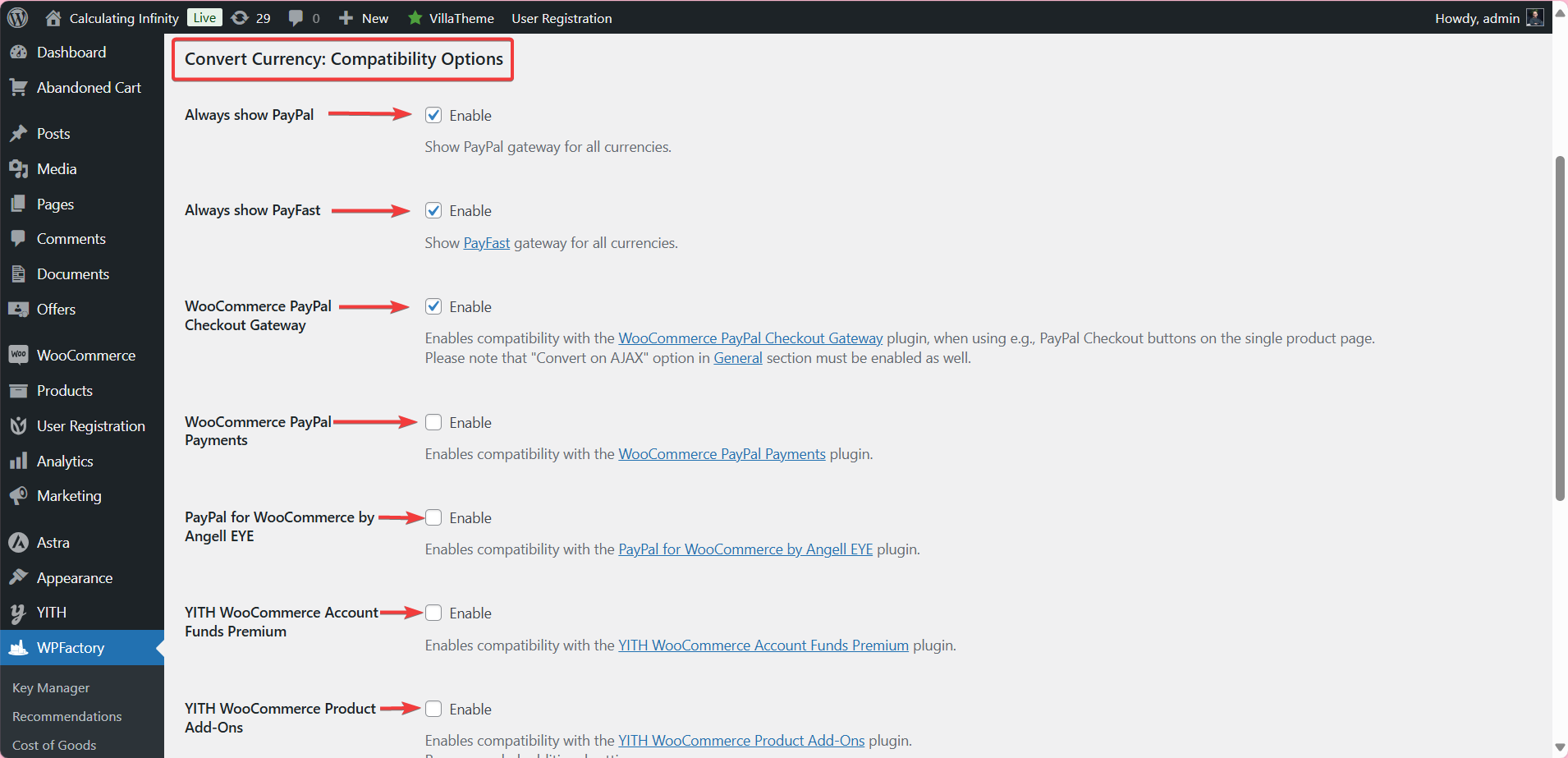Enable PayPal for WooCommerce by Angell EYE
This screenshot has height=758, width=1568.
pos(433,517)
